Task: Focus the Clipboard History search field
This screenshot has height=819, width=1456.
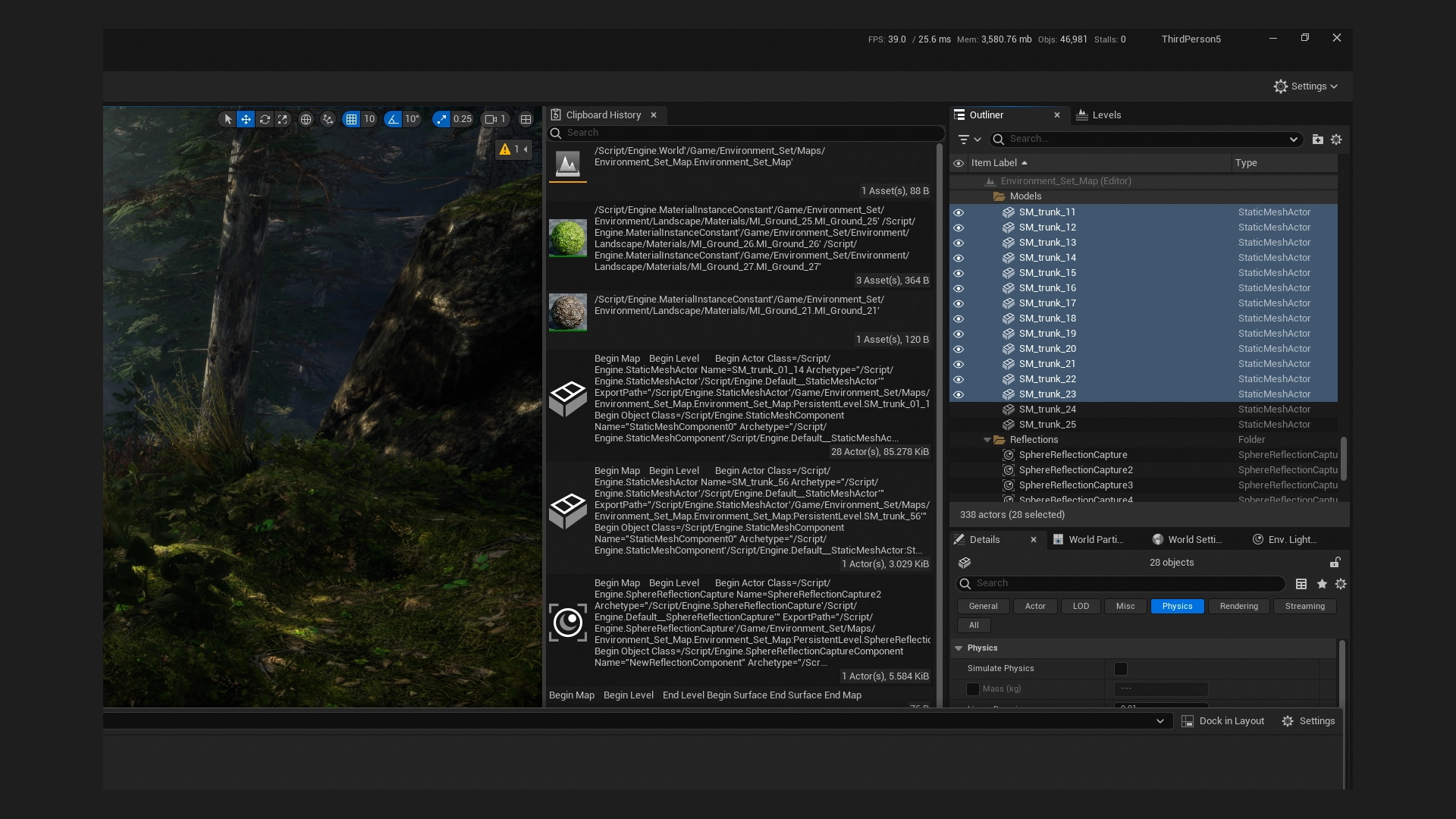Action: pos(746,133)
